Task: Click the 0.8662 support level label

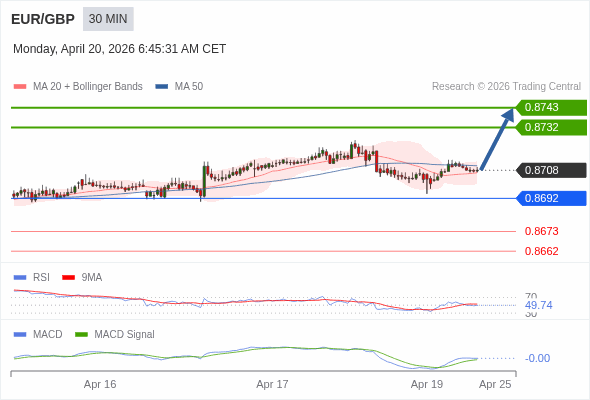Action: click(541, 251)
